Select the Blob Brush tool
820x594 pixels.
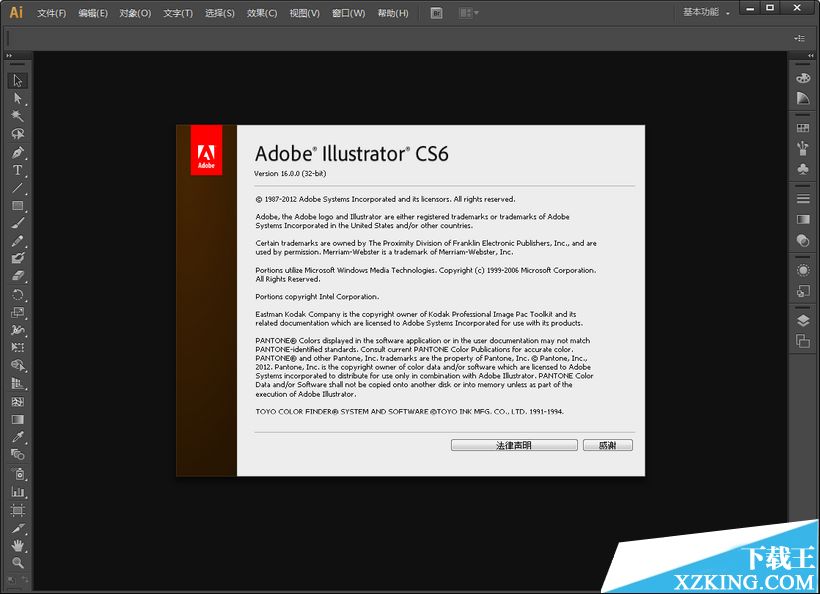pos(18,258)
